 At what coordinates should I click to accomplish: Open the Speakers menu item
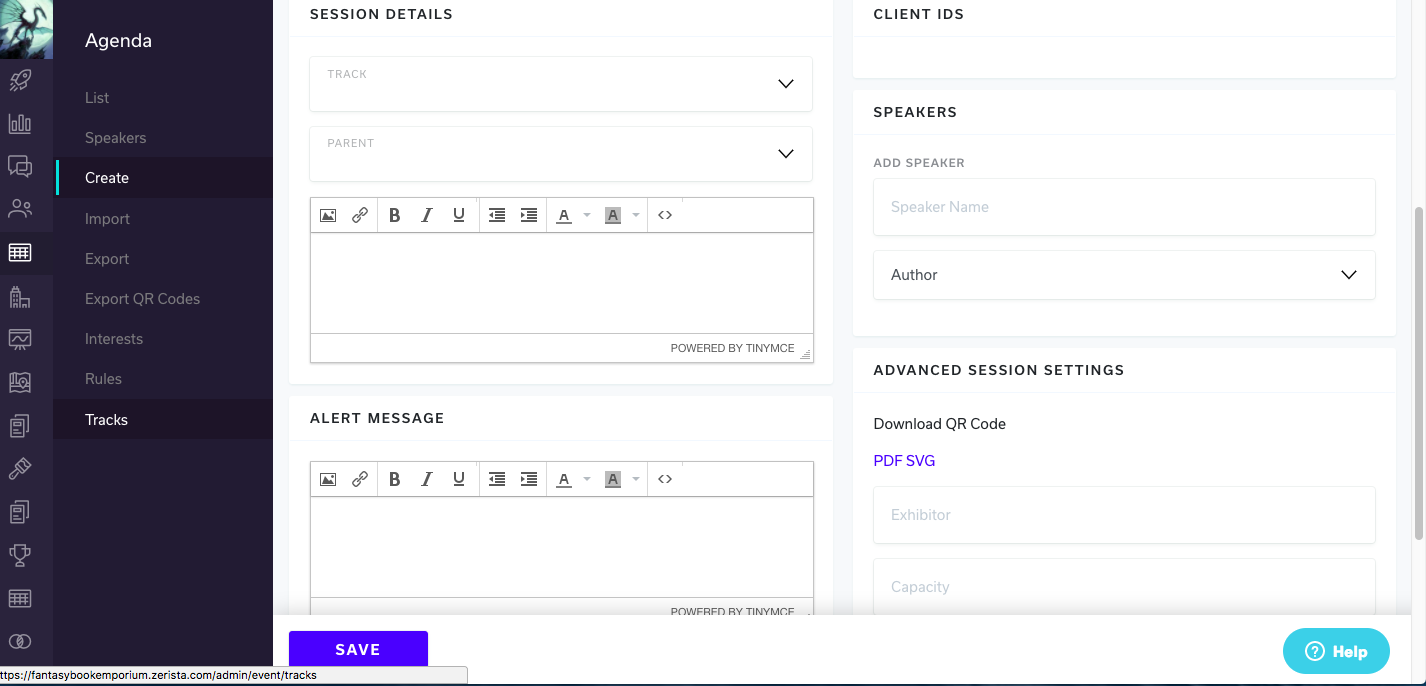(116, 138)
